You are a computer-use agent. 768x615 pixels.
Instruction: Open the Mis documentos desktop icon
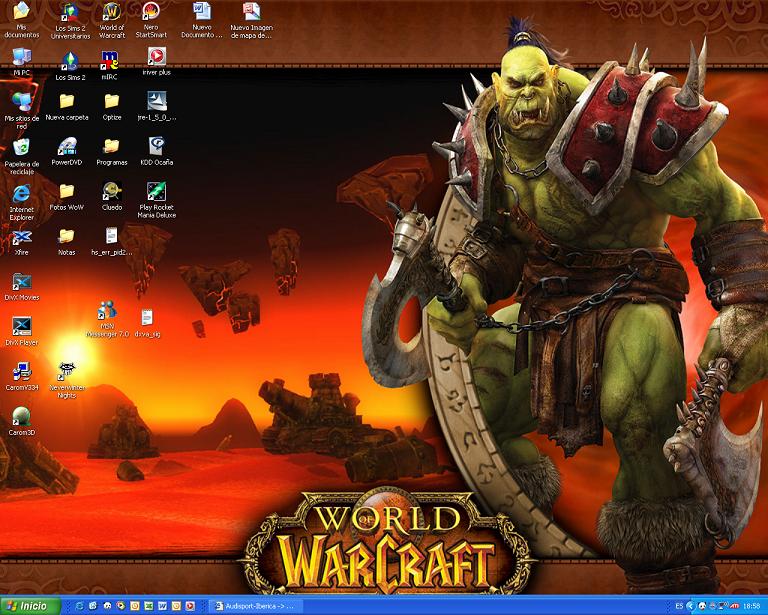pos(22,20)
